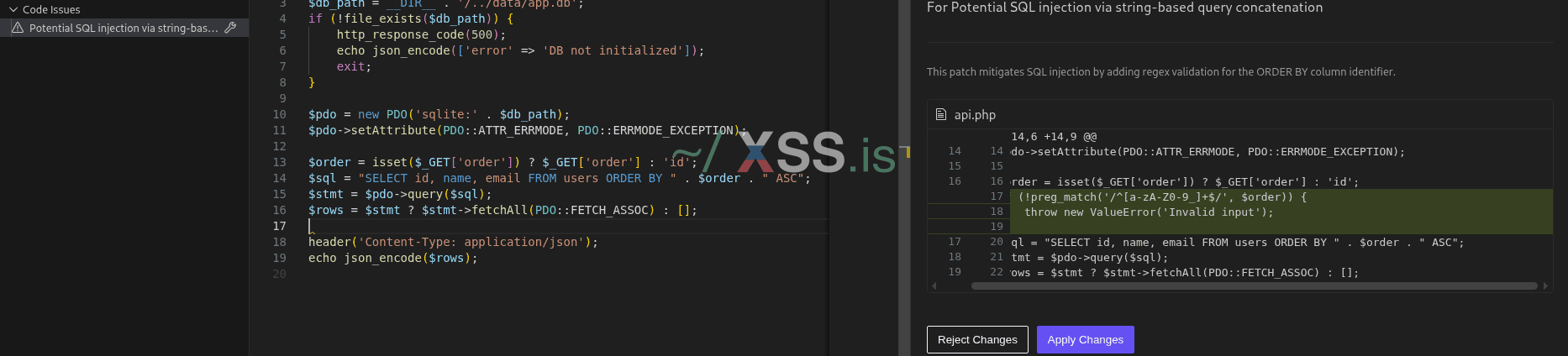Click the diff's left scroll arrow

(934, 285)
